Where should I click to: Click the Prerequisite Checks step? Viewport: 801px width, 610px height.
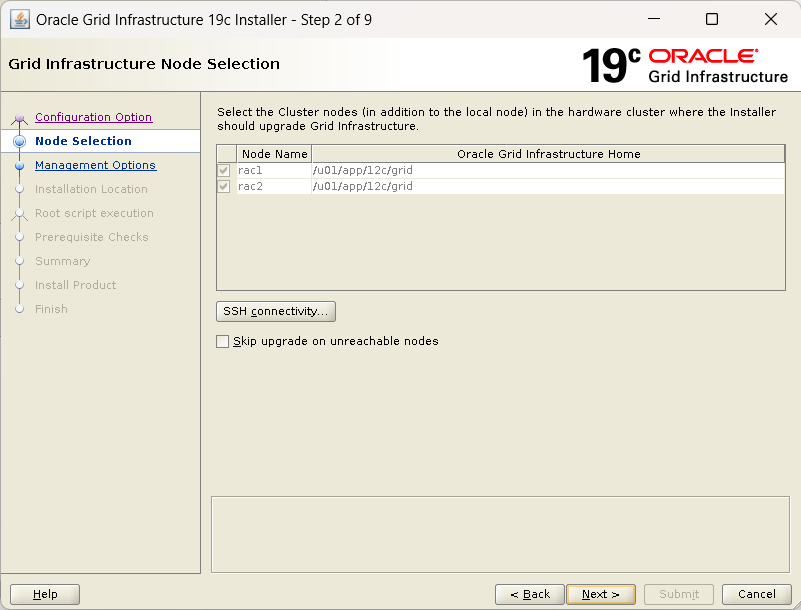coord(91,237)
